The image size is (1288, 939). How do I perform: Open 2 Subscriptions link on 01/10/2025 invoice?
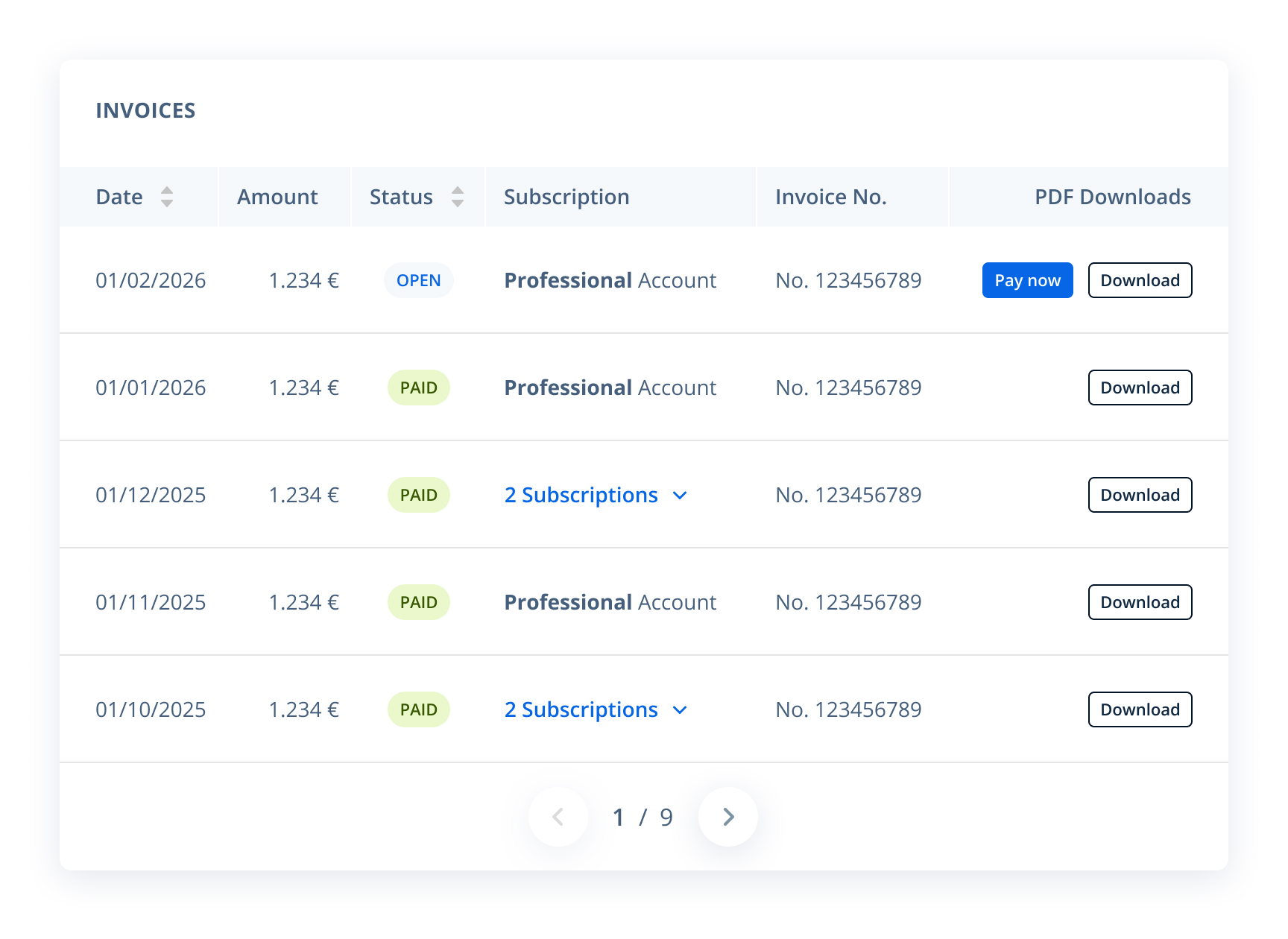(581, 709)
